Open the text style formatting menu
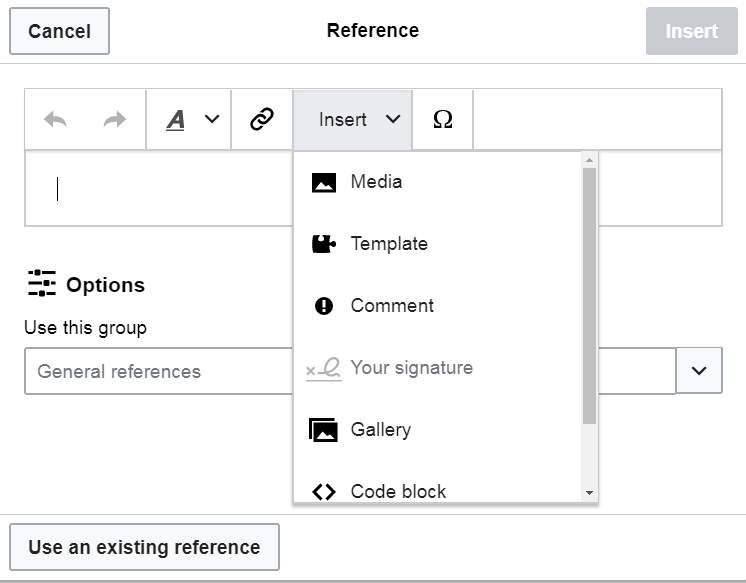This screenshot has height=583, width=746. [190, 120]
